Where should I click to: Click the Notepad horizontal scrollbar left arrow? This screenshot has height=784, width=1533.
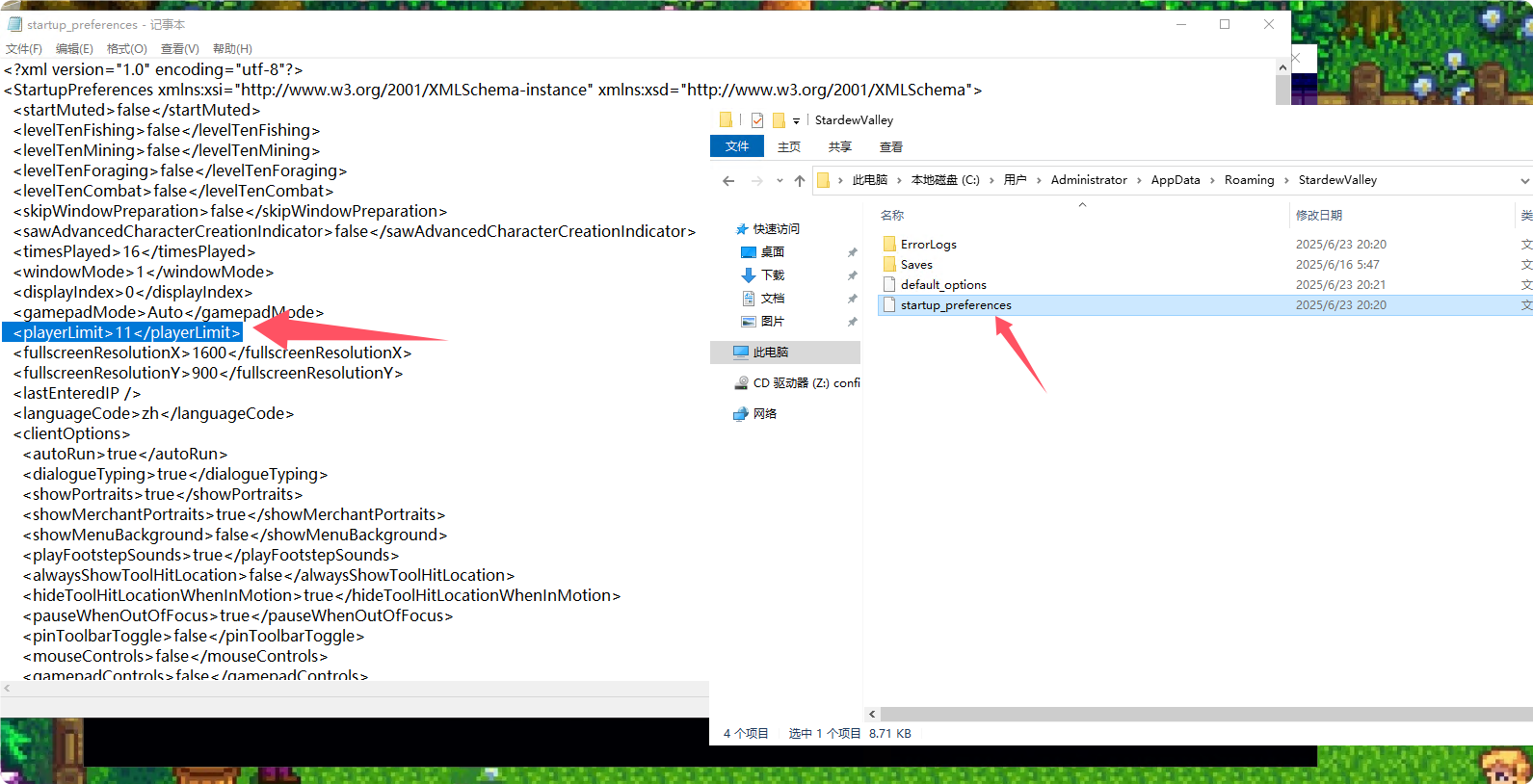pyautogui.click(x=7, y=689)
